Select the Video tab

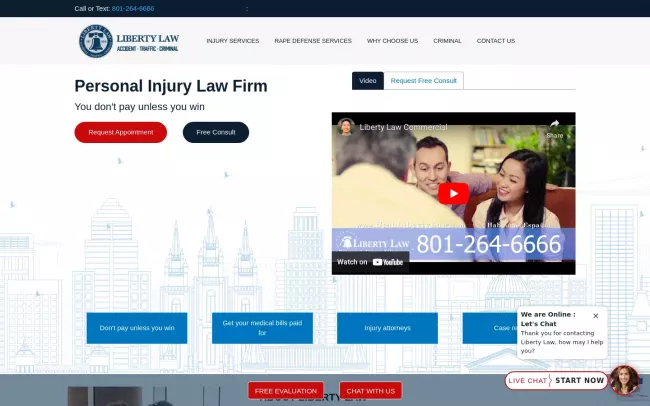pyautogui.click(x=367, y=81)
